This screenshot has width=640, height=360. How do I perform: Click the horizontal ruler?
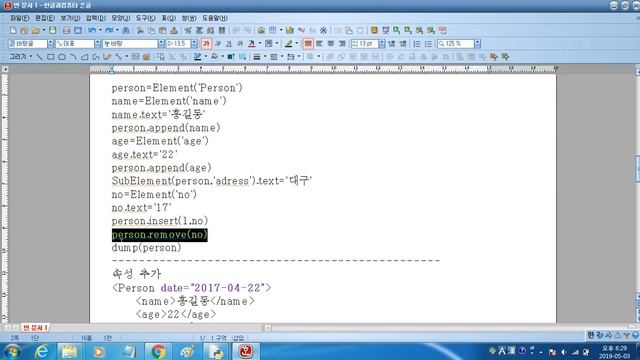323,69
